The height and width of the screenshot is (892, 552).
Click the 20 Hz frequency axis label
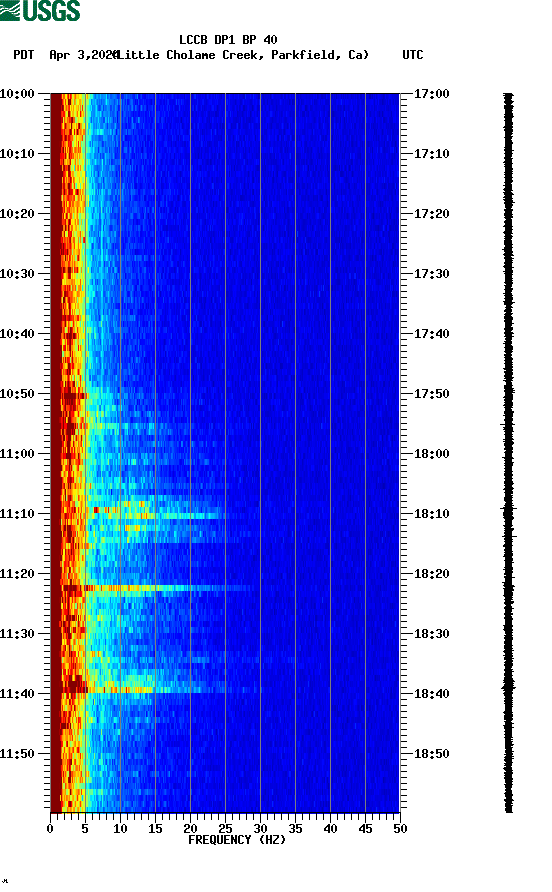[190, 829]
